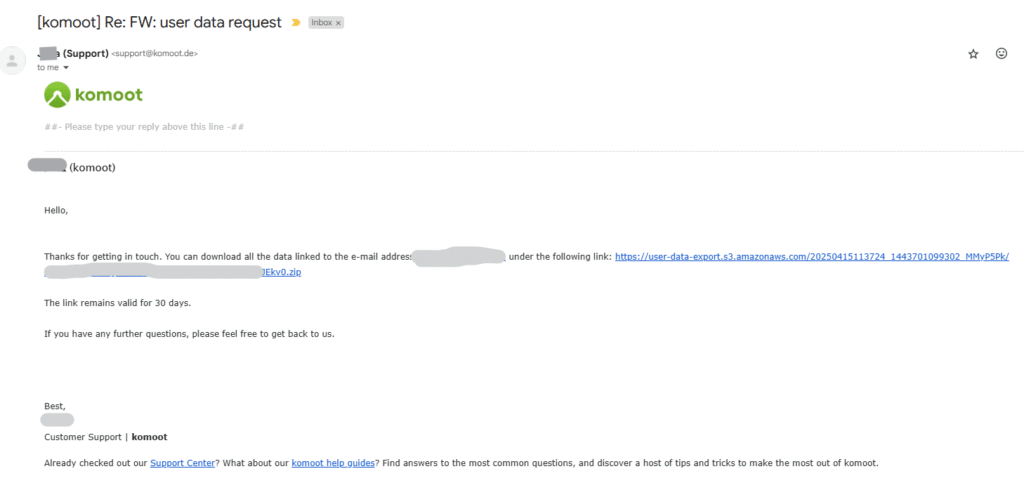Click the "Please type your reply above this line" text
Viewport: 1024px width, 490px height.
tap(144, 127)
